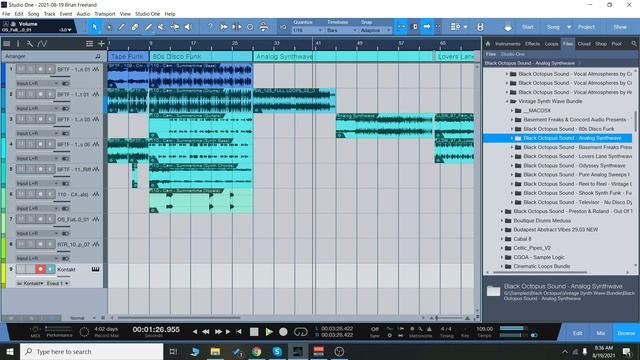Image resolution: width=640 pixels, height=360 pixels.
Task: Open the Edit view button
Action: (x=577, y=333)
